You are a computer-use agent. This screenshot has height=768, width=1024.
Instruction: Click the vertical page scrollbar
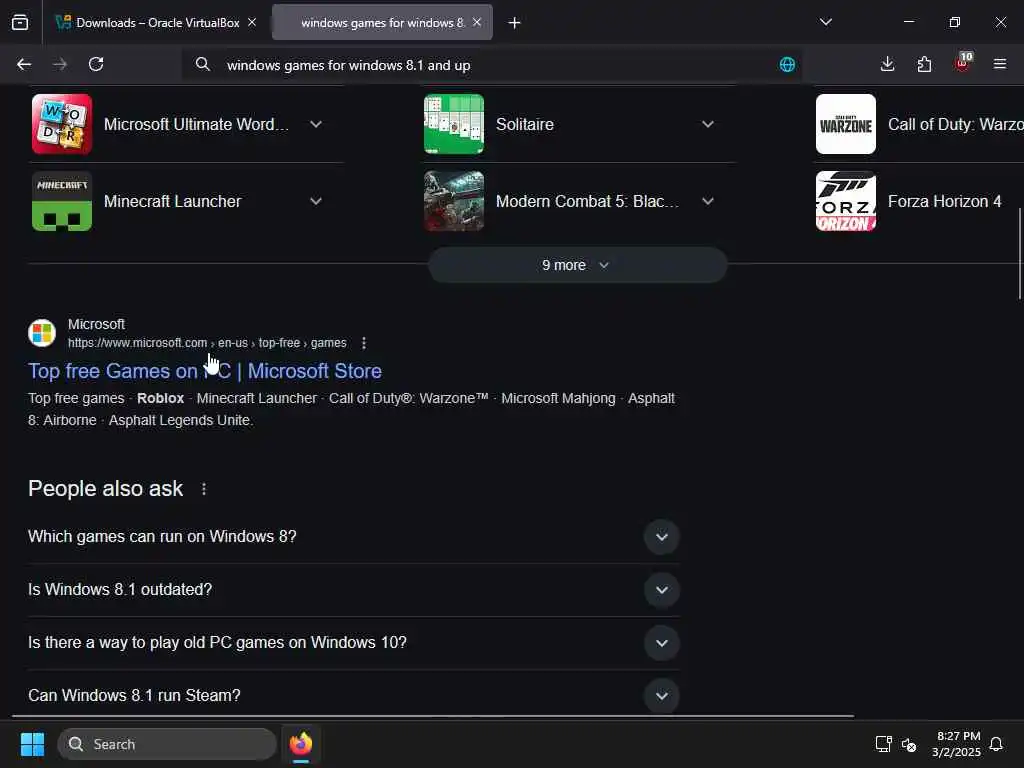pyautogui.click(x=1020, y=253)
